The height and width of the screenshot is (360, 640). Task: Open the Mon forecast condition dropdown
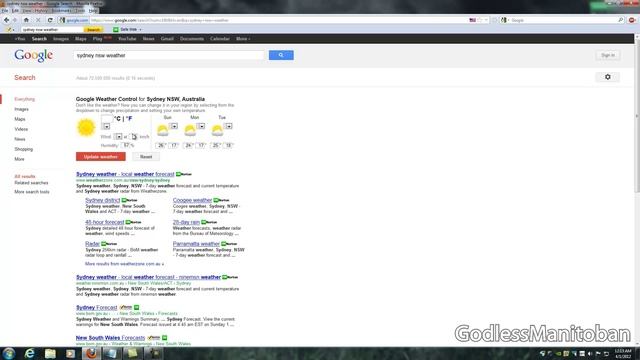[201, 126]
